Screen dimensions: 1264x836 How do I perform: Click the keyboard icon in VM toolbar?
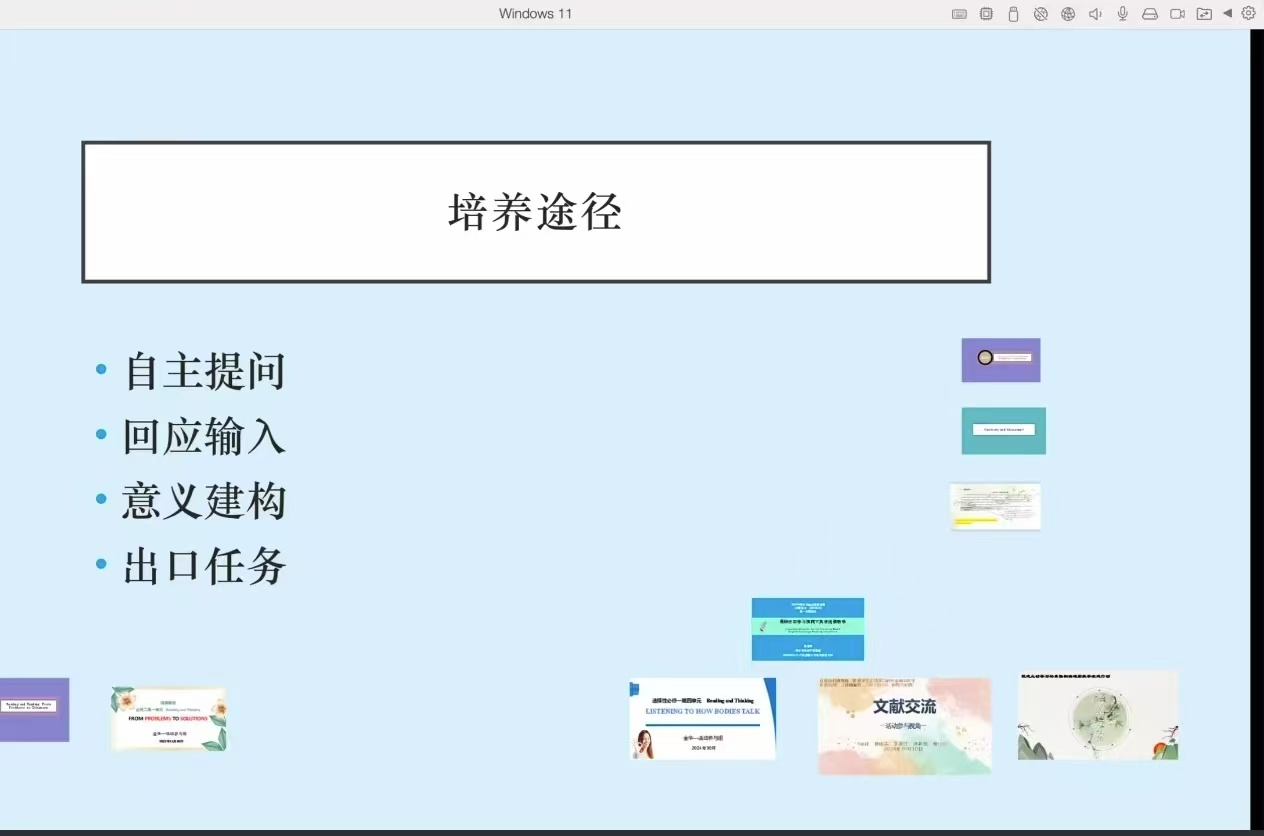coord(959,14)
